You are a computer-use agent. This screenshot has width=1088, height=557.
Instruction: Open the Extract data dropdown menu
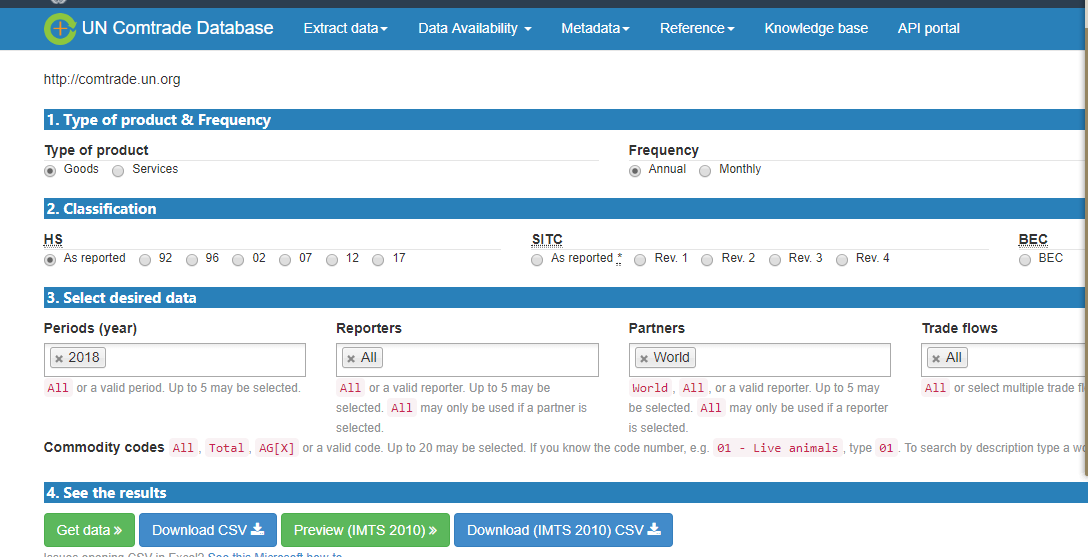[346, 28]
